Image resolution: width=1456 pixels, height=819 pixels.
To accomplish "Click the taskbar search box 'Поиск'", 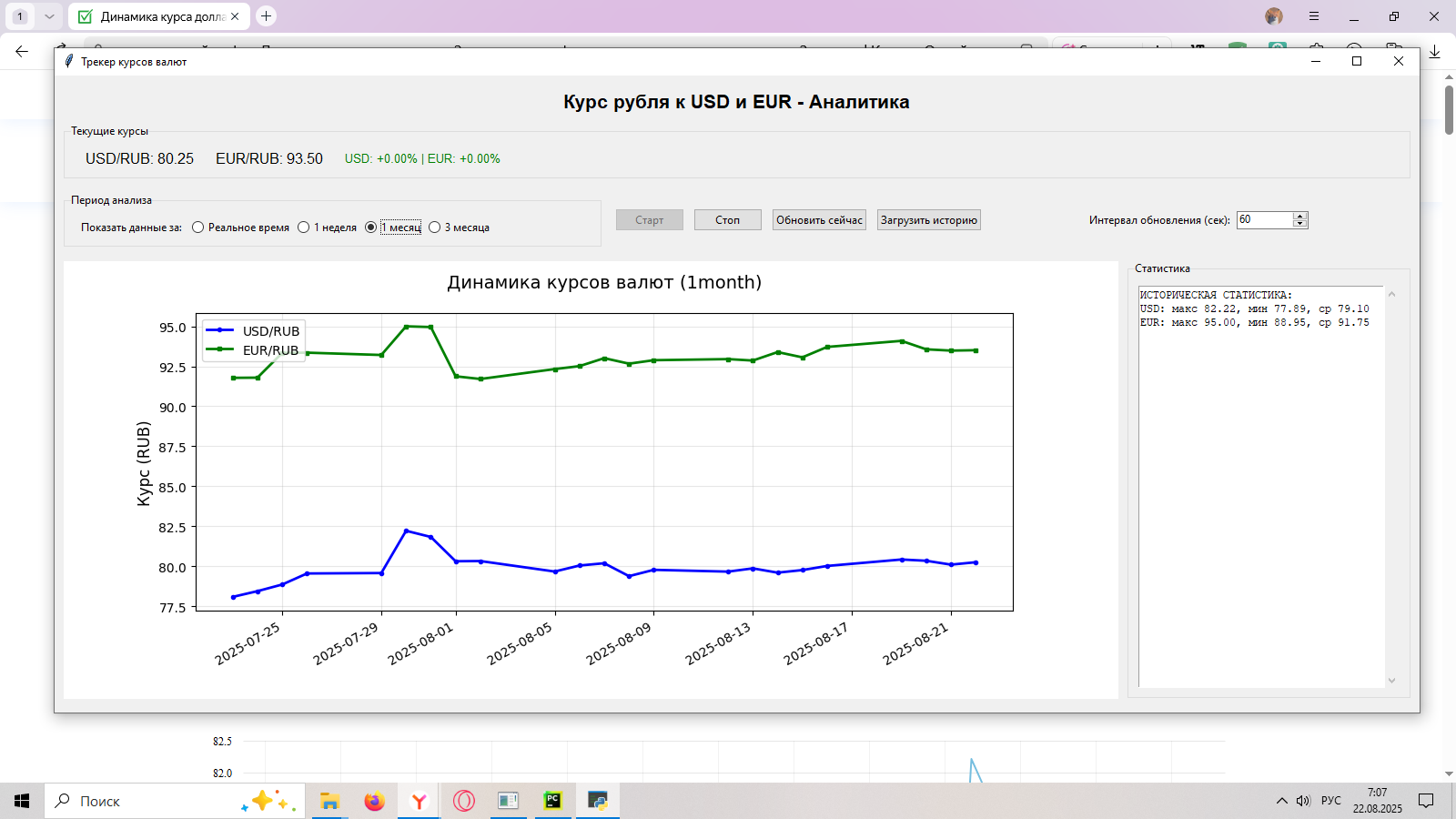I will [x=173, y=801].
